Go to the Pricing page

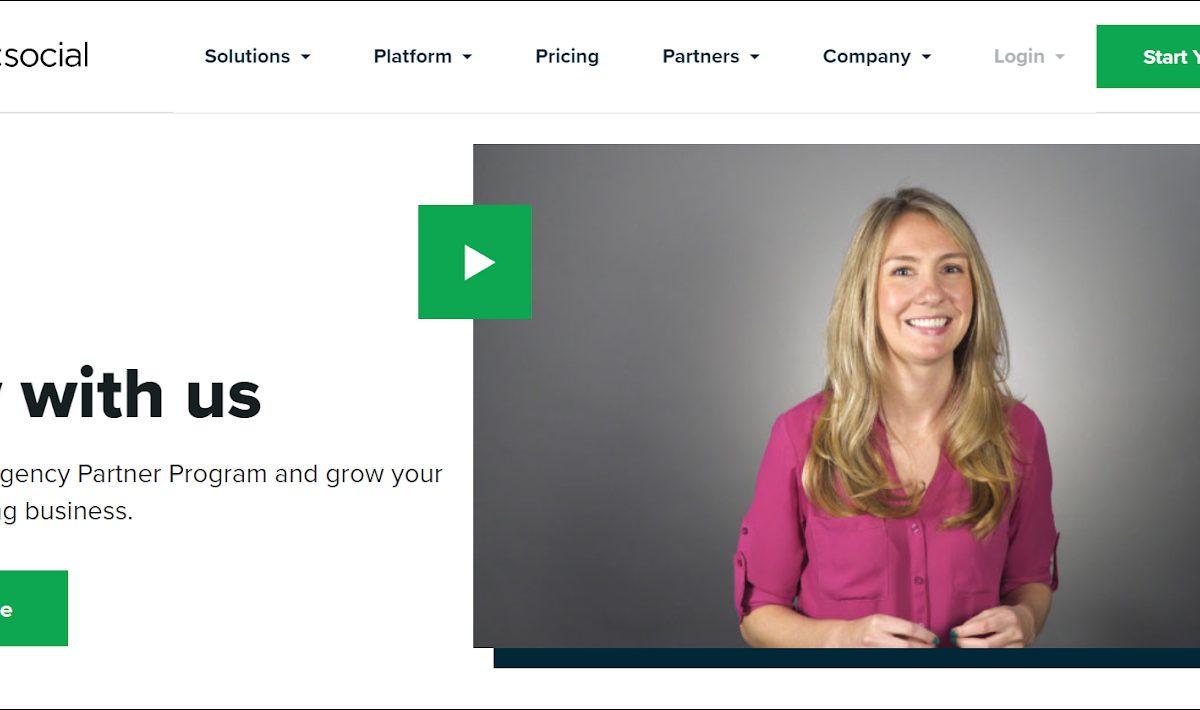click(x=567, y=56)
